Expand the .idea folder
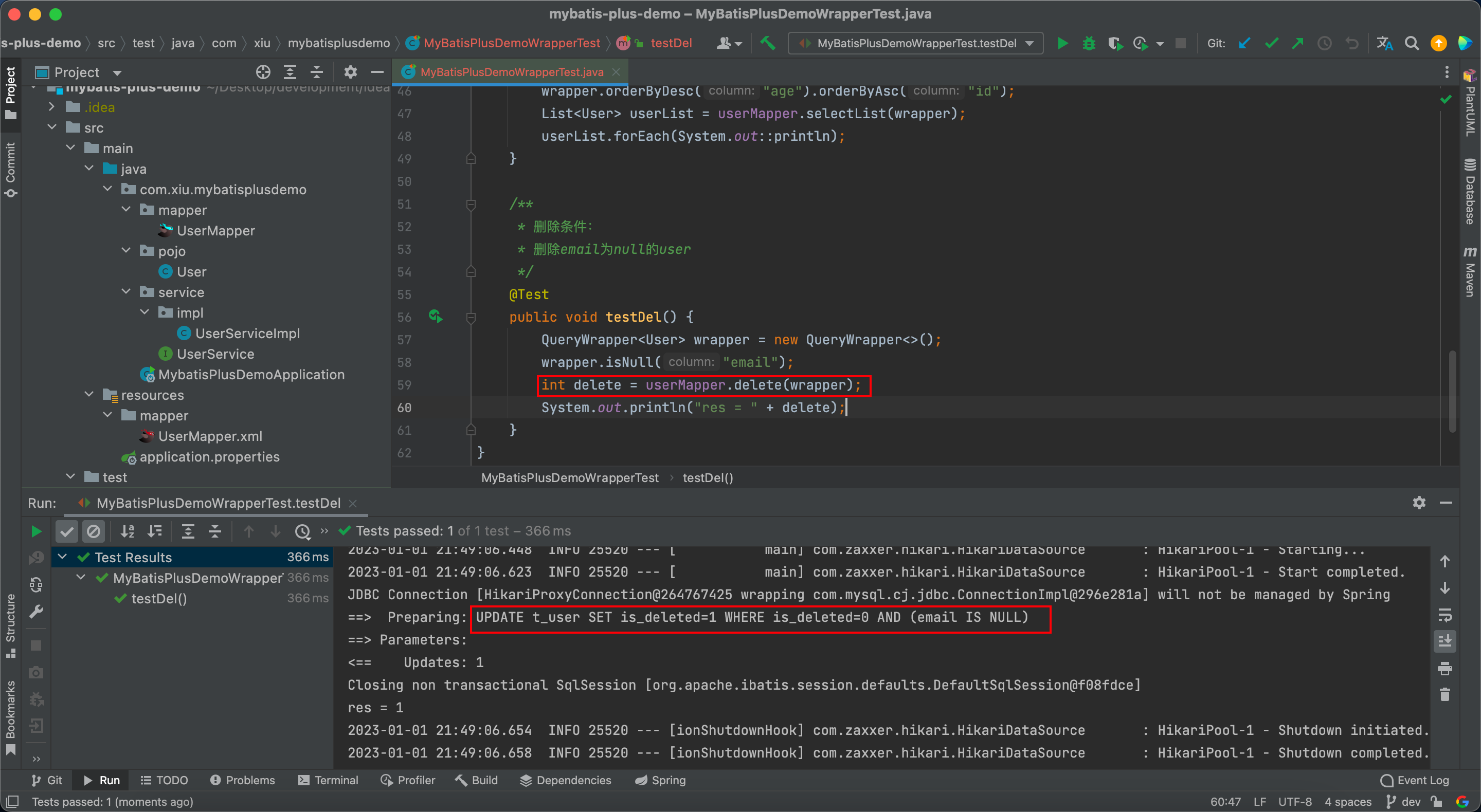This screenshot has height=812, width=1481. (52, 107)
